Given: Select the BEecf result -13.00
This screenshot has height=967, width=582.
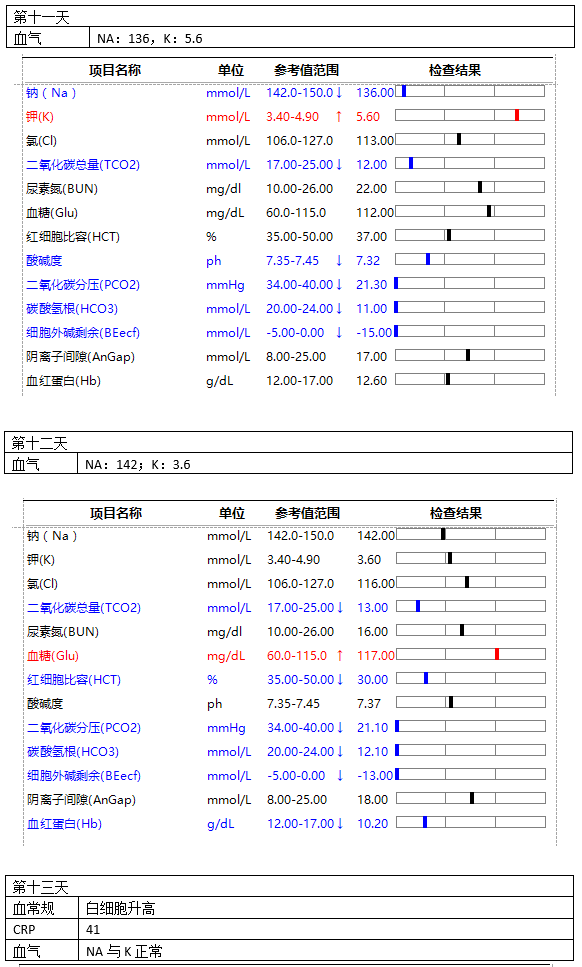Looking at the screenshot, I should pyautogui.click(x=375, y=776).
